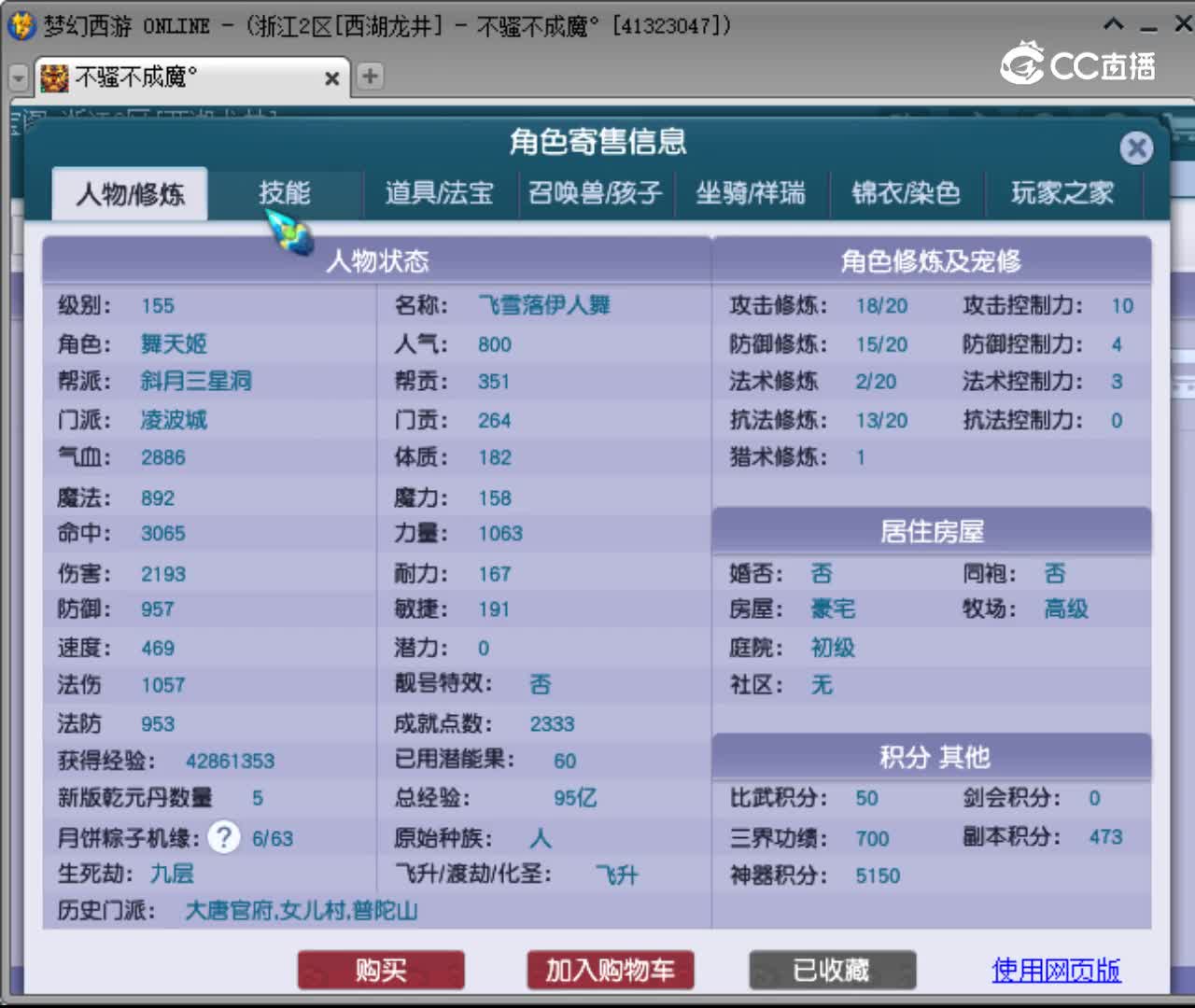Click the plus icon to add a new tab
The image size is (1195, 1008).
(370, 76)
